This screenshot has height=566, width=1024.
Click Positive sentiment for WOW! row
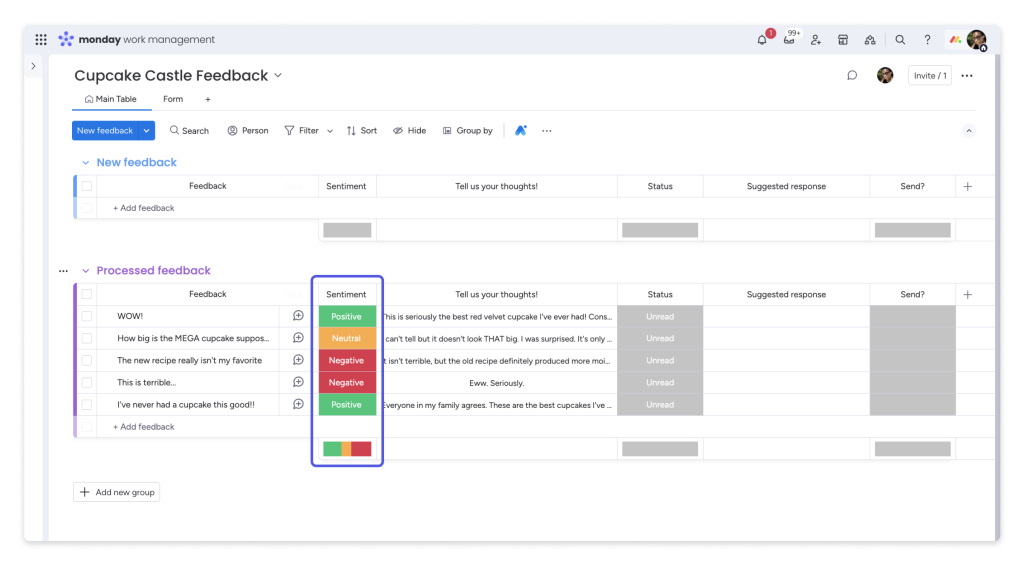point(347,317)
